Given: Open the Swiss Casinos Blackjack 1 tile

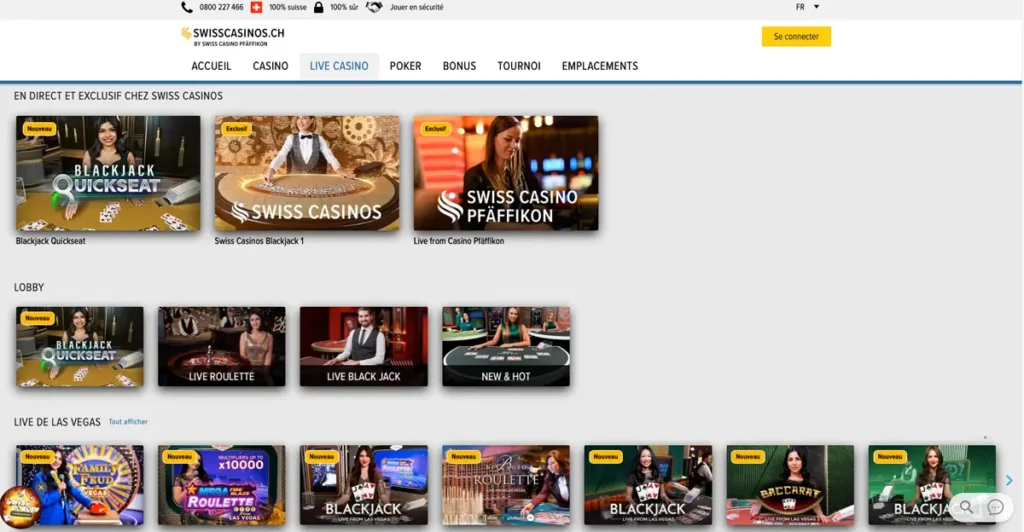Looking at the screenshot, I should pos(307,173).
